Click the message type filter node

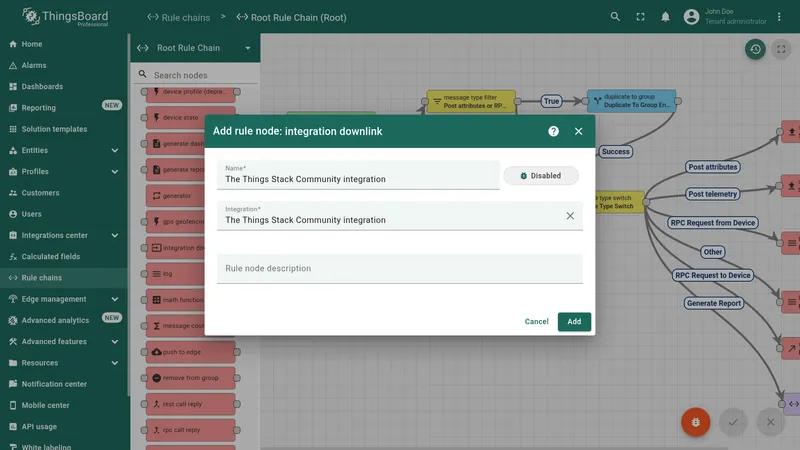tap(471, 101)
